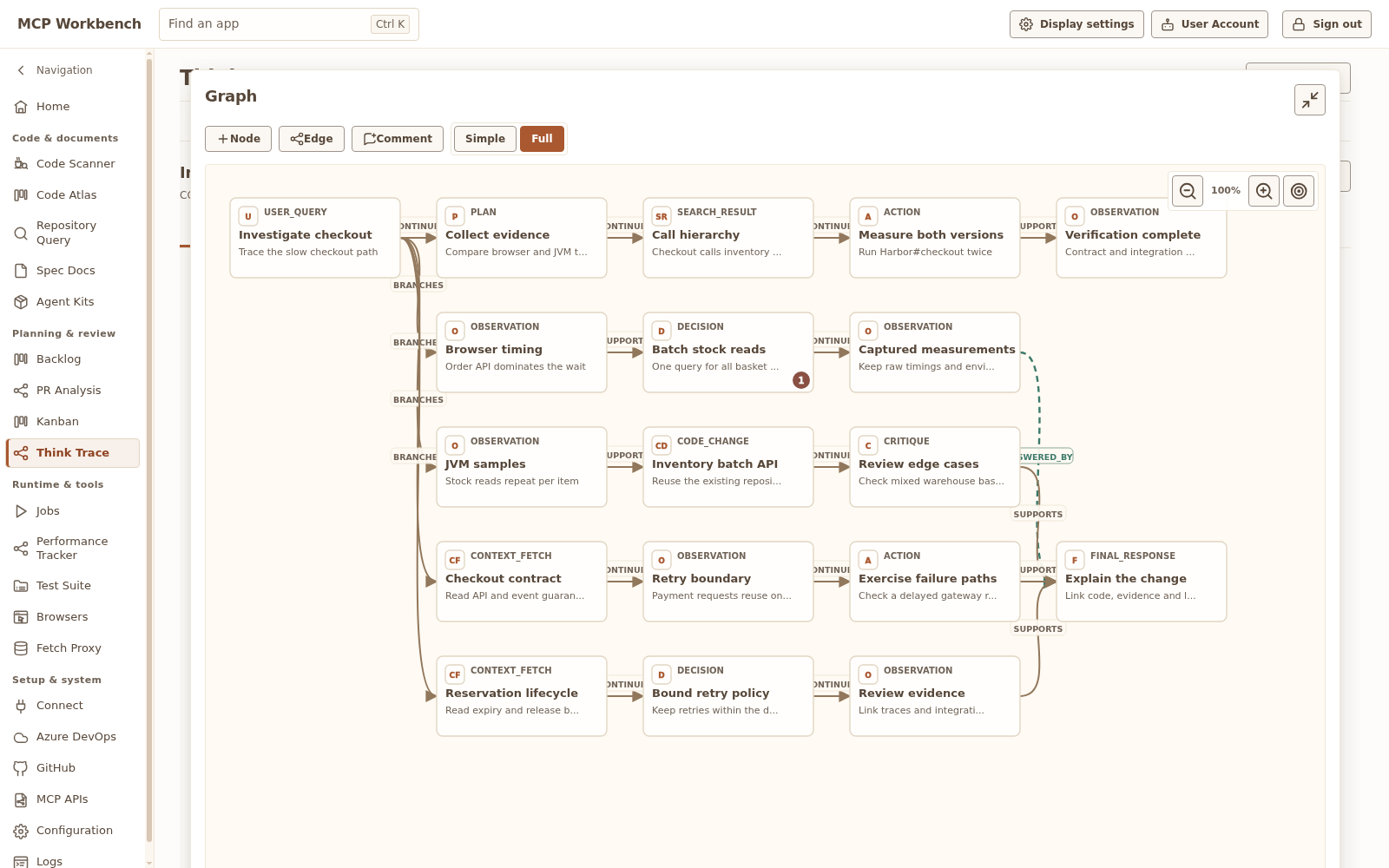
Task: Open Fetch Proxy tool
Action: (73, 648)
